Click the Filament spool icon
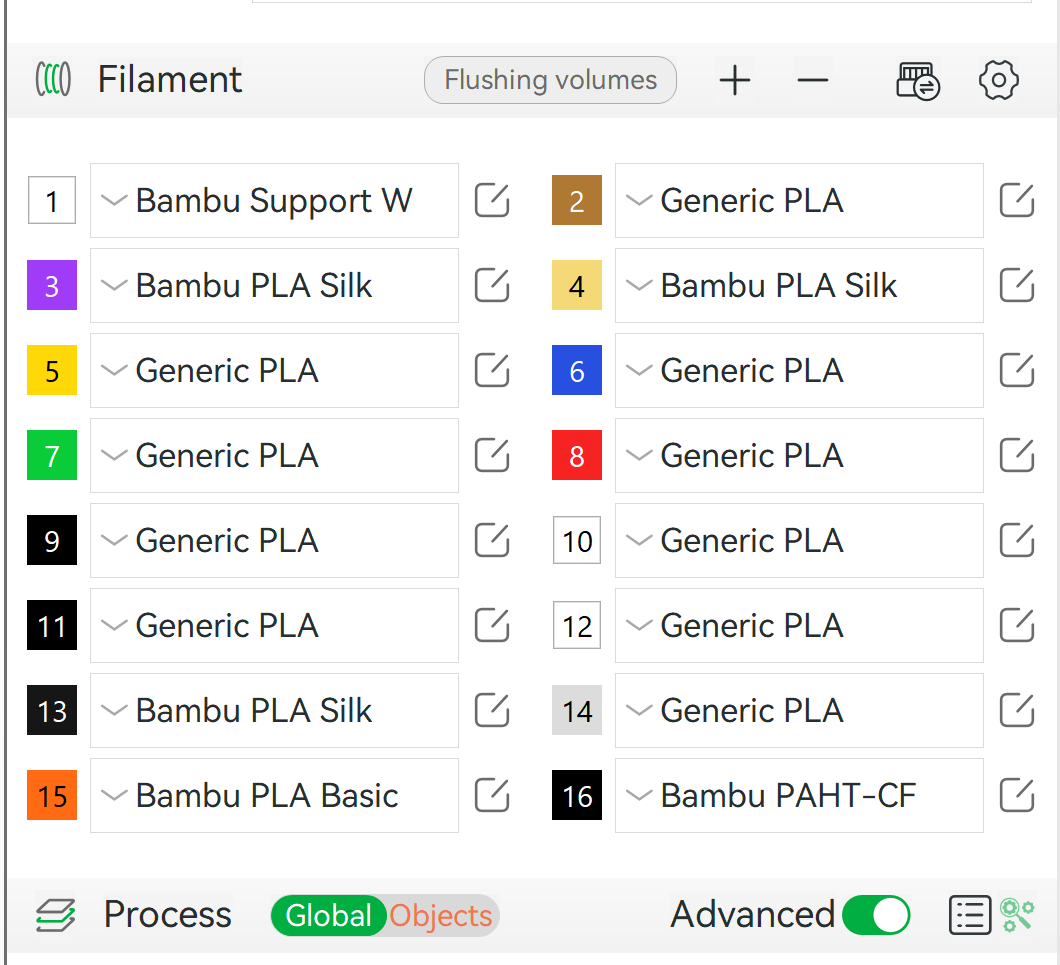The width and height of the screenshot is (1060, 965). [53, 80]
